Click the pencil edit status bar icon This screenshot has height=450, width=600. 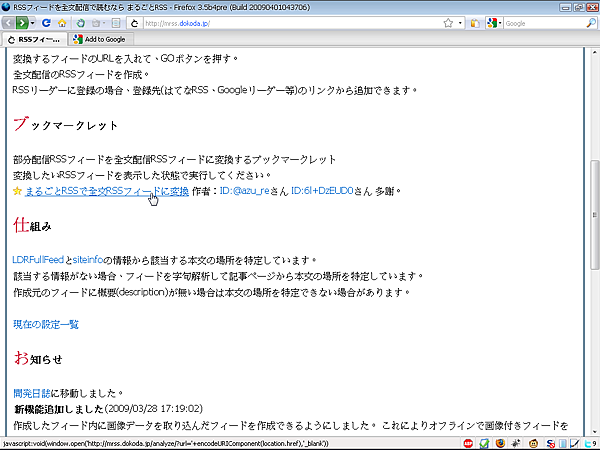pos(574,443)
